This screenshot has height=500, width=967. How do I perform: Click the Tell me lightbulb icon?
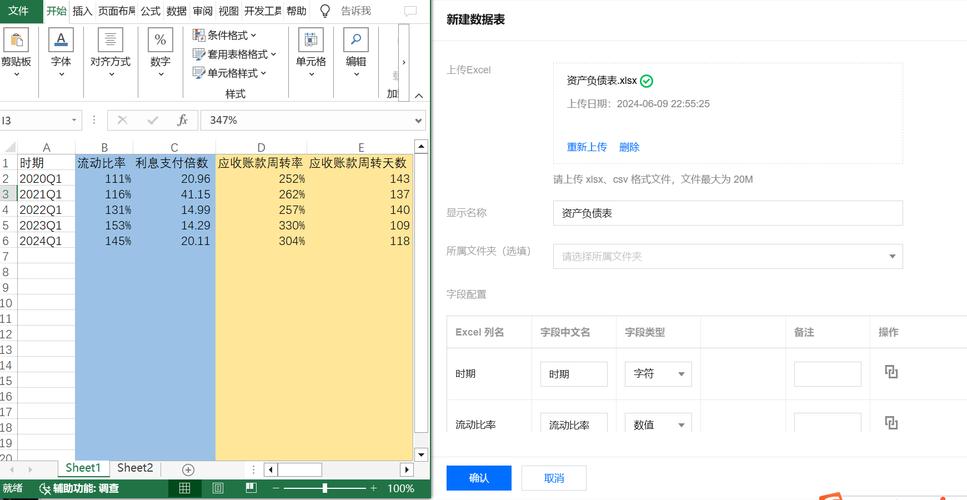pos(325,10)
